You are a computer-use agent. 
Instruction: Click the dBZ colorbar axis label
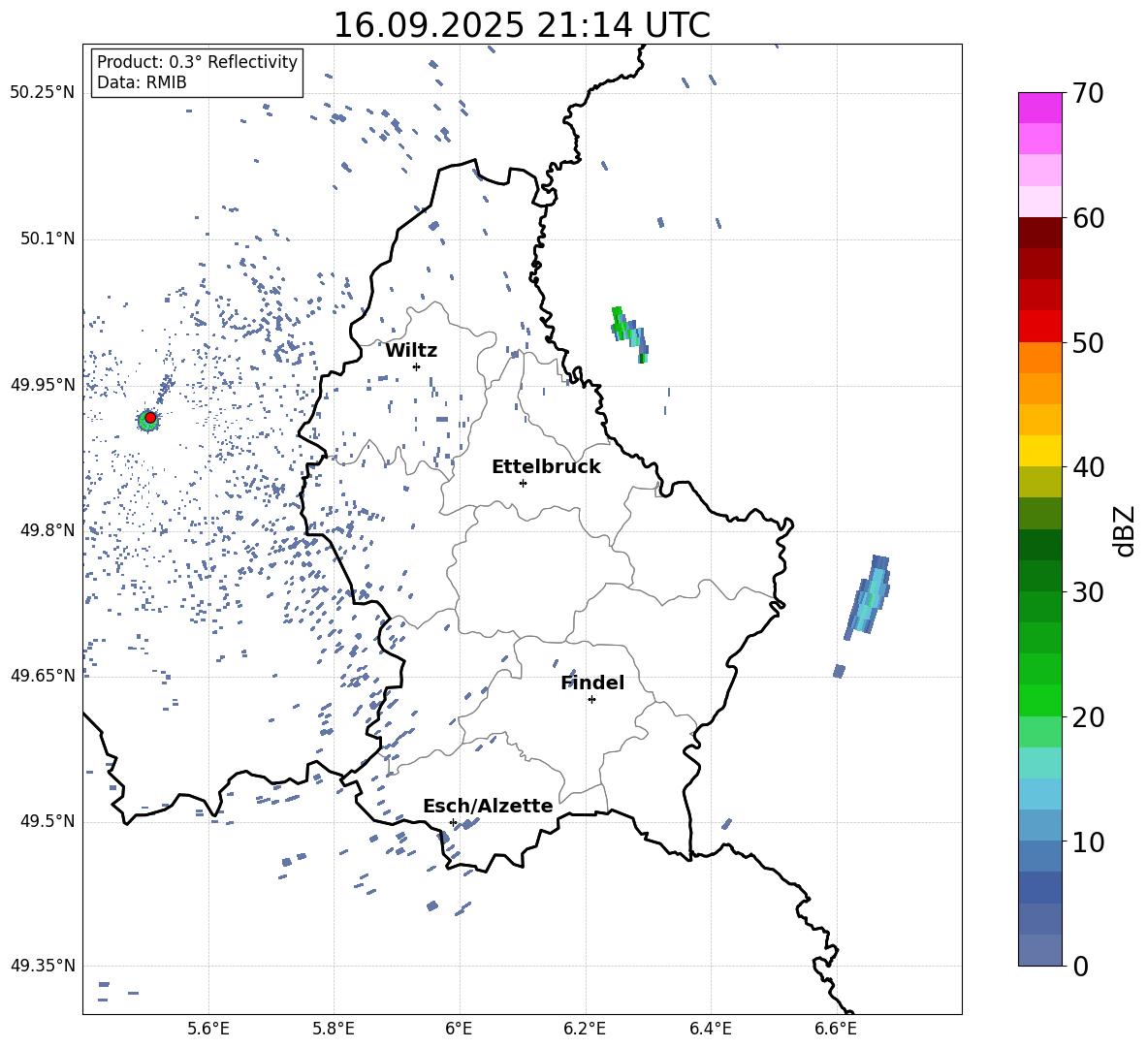(x=1126, y=530)
